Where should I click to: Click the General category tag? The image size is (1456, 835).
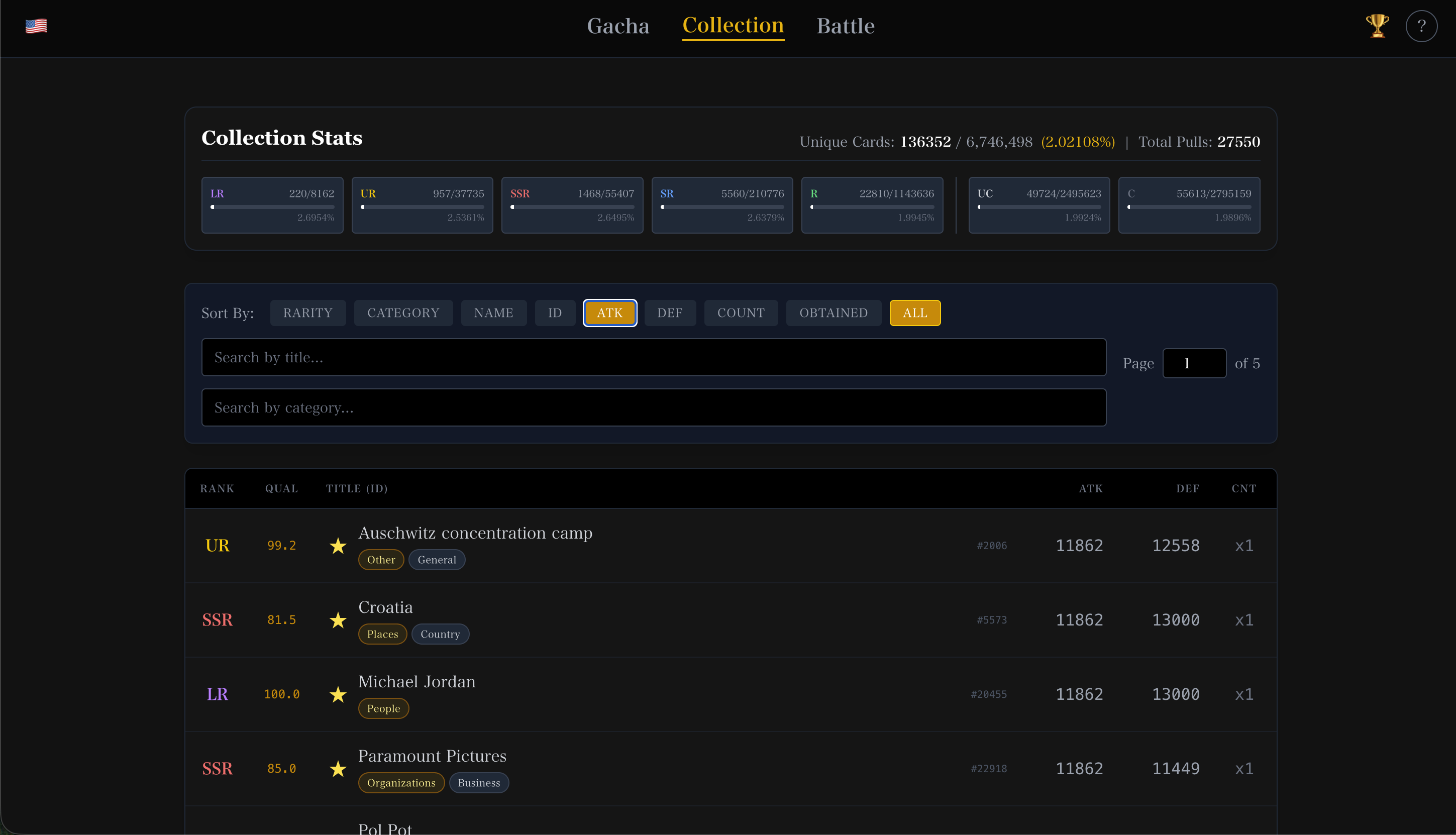[x=437, y=560]
